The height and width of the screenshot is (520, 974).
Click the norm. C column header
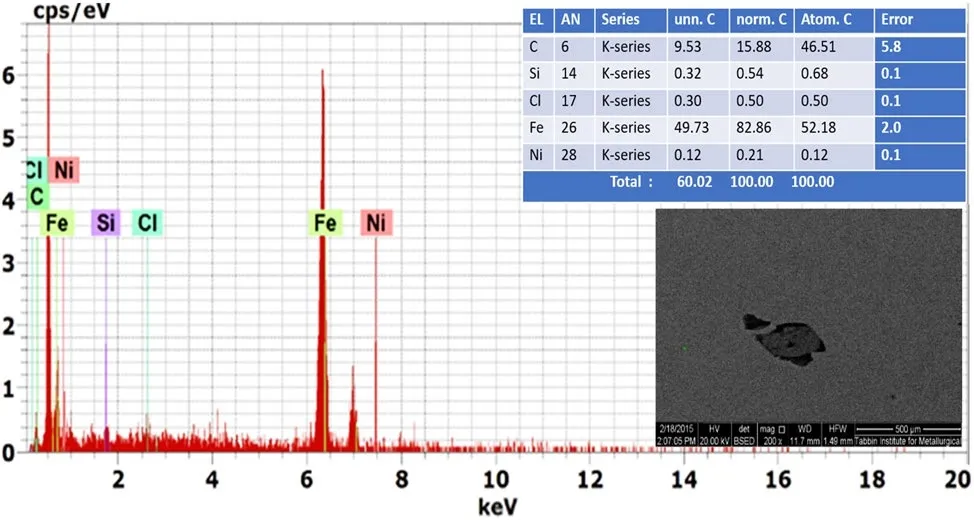click(x=756, y=19)
